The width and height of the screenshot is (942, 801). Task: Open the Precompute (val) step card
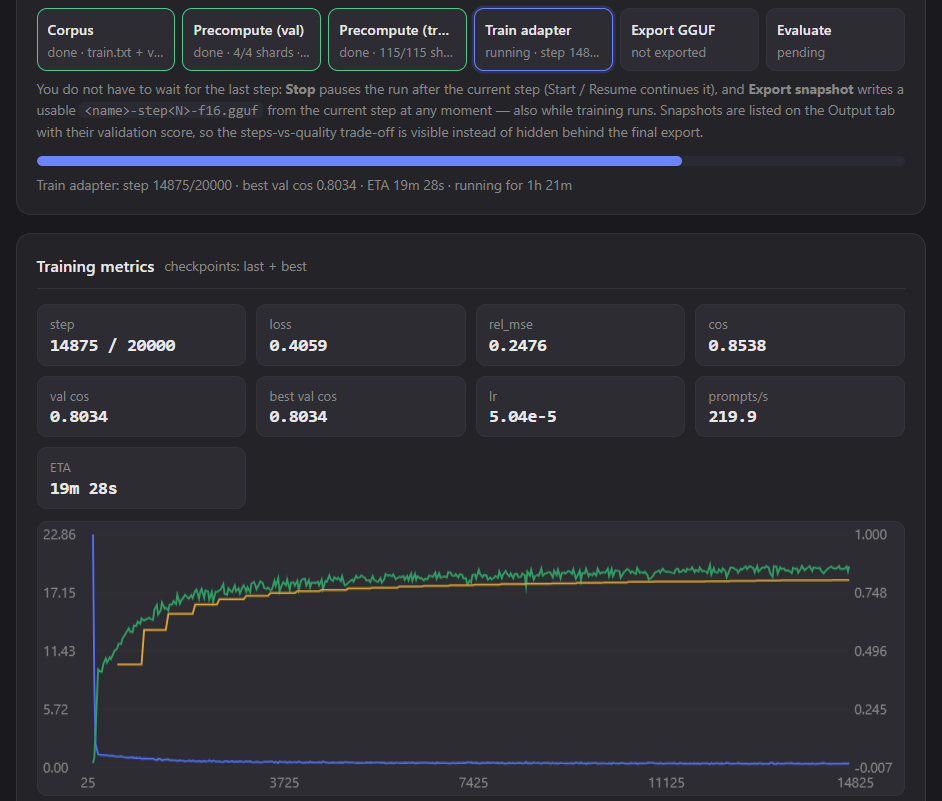pos(252,40)
